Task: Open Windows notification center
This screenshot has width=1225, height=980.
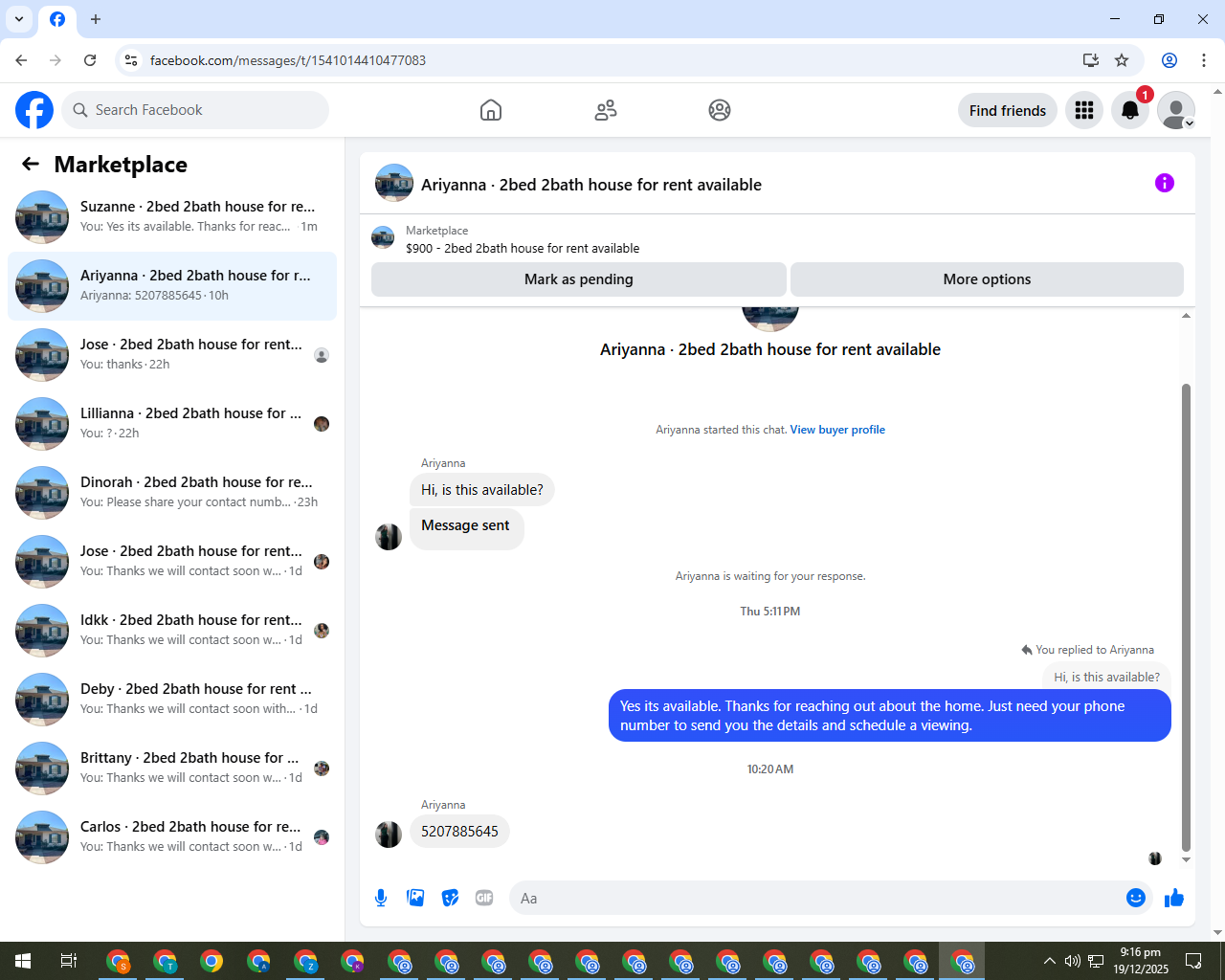Action: coord(1193,961)
